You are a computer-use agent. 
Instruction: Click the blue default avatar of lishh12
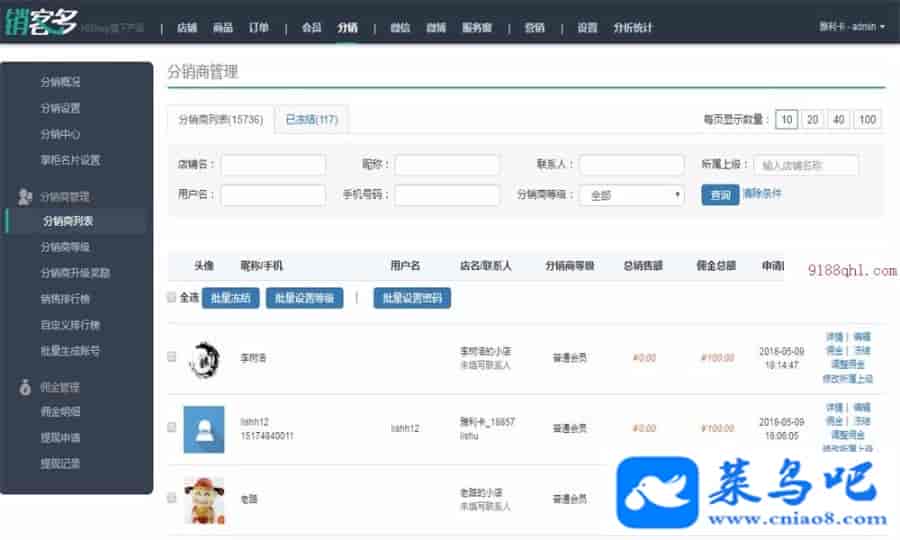[x=204, y=428]
